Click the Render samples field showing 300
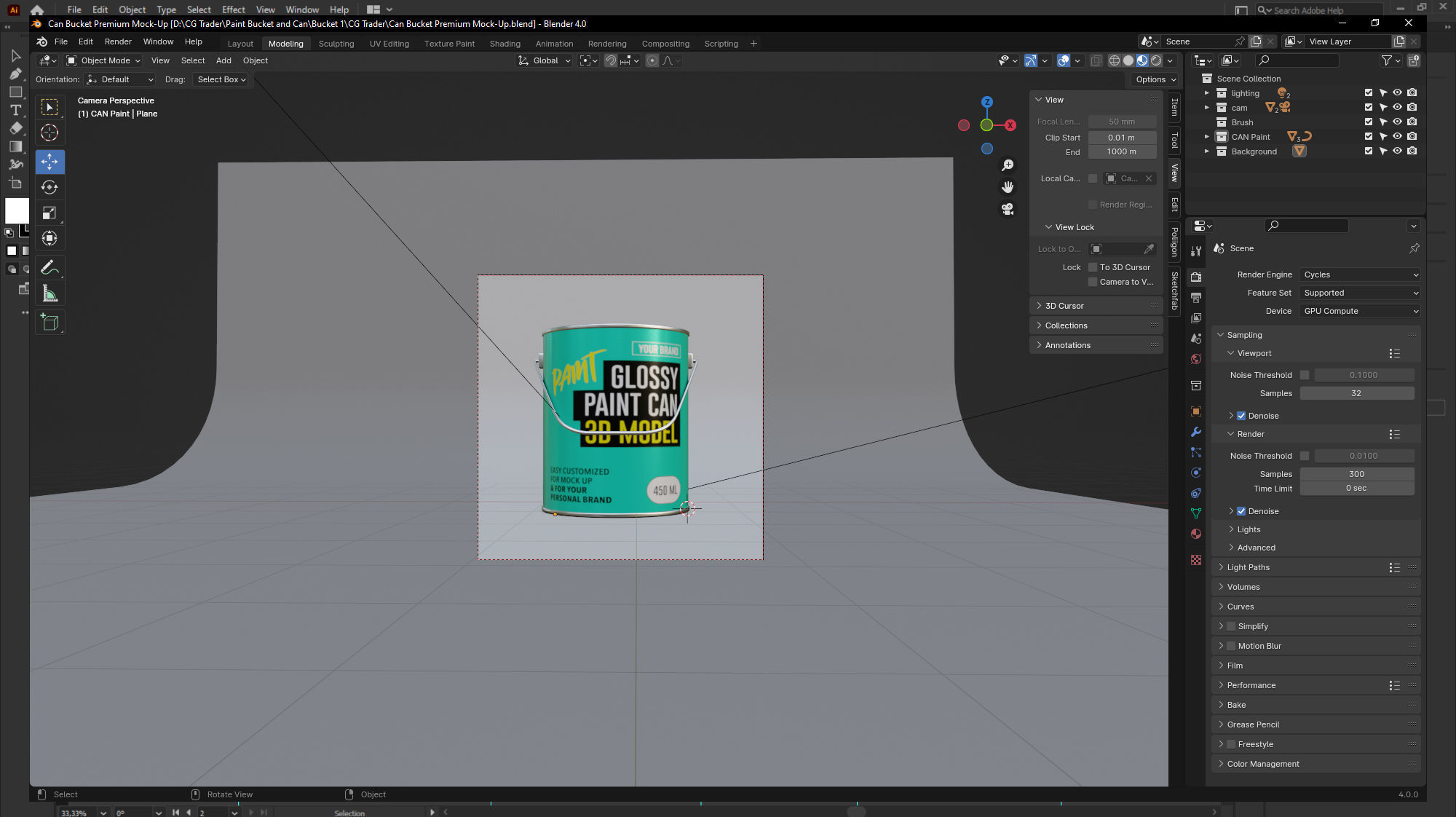 (x=1356, y=474)
